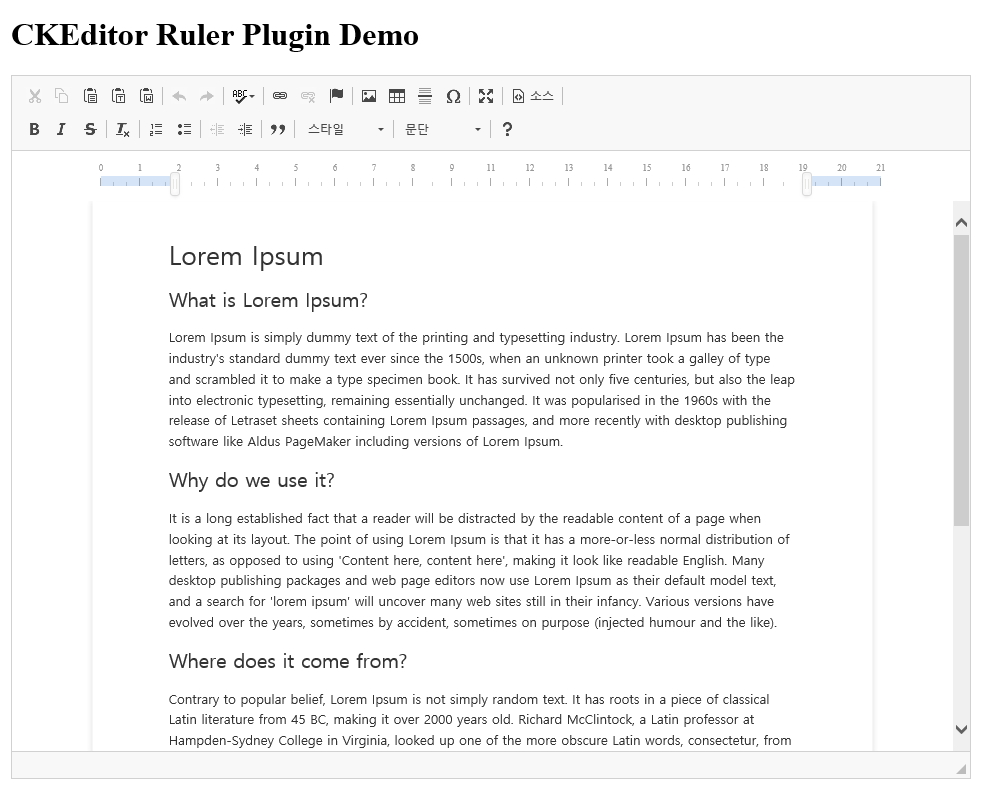Toggle Italic formatting

pyautogui.click(x=61, y=130)
